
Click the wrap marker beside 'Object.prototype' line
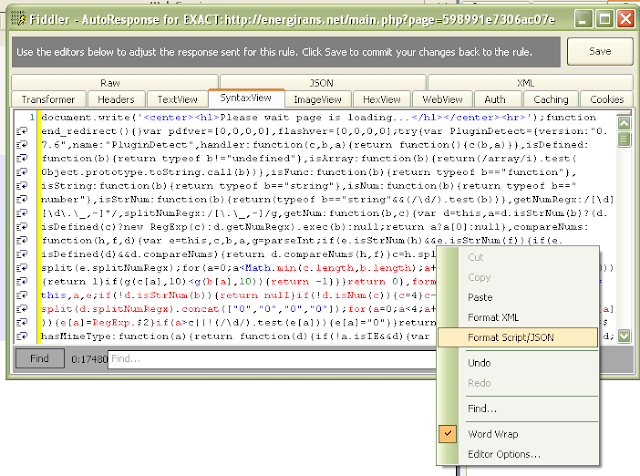pos(22,172)
